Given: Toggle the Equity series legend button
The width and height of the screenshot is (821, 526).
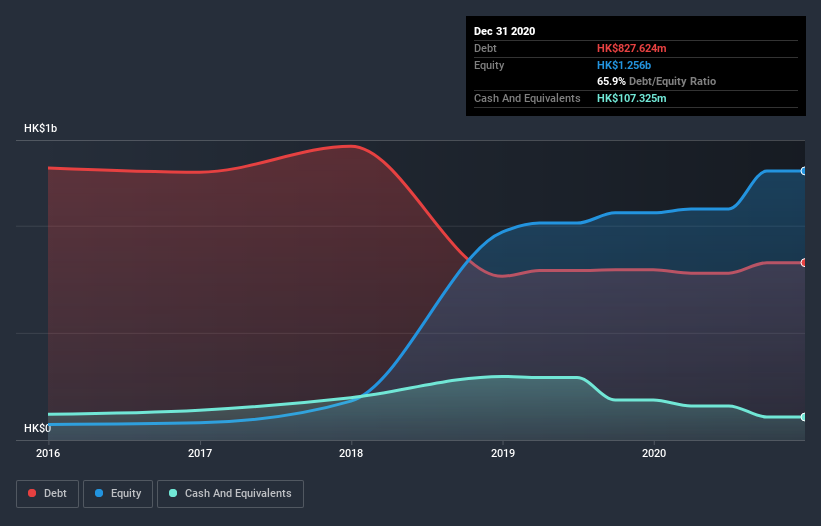Looking at the screenshot, I should click(x=118, y=494).
